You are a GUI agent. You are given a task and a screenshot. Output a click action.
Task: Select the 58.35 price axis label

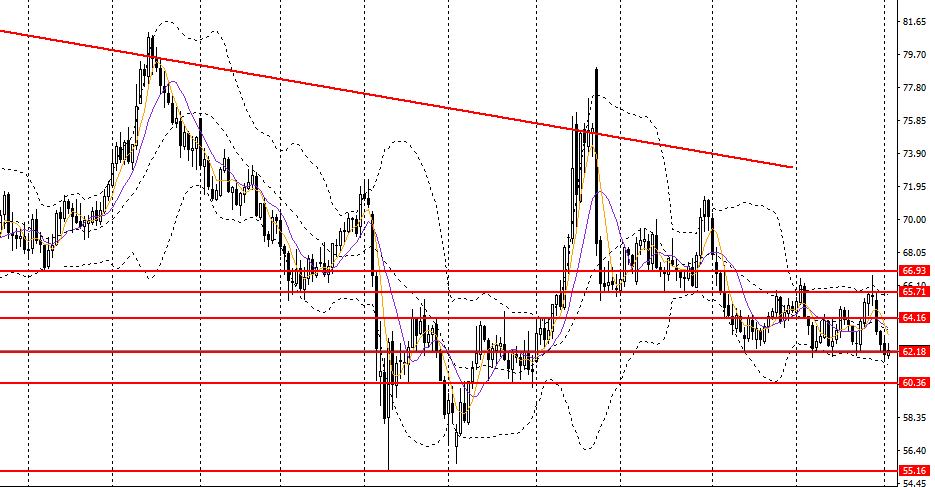[x=912, y=418]
